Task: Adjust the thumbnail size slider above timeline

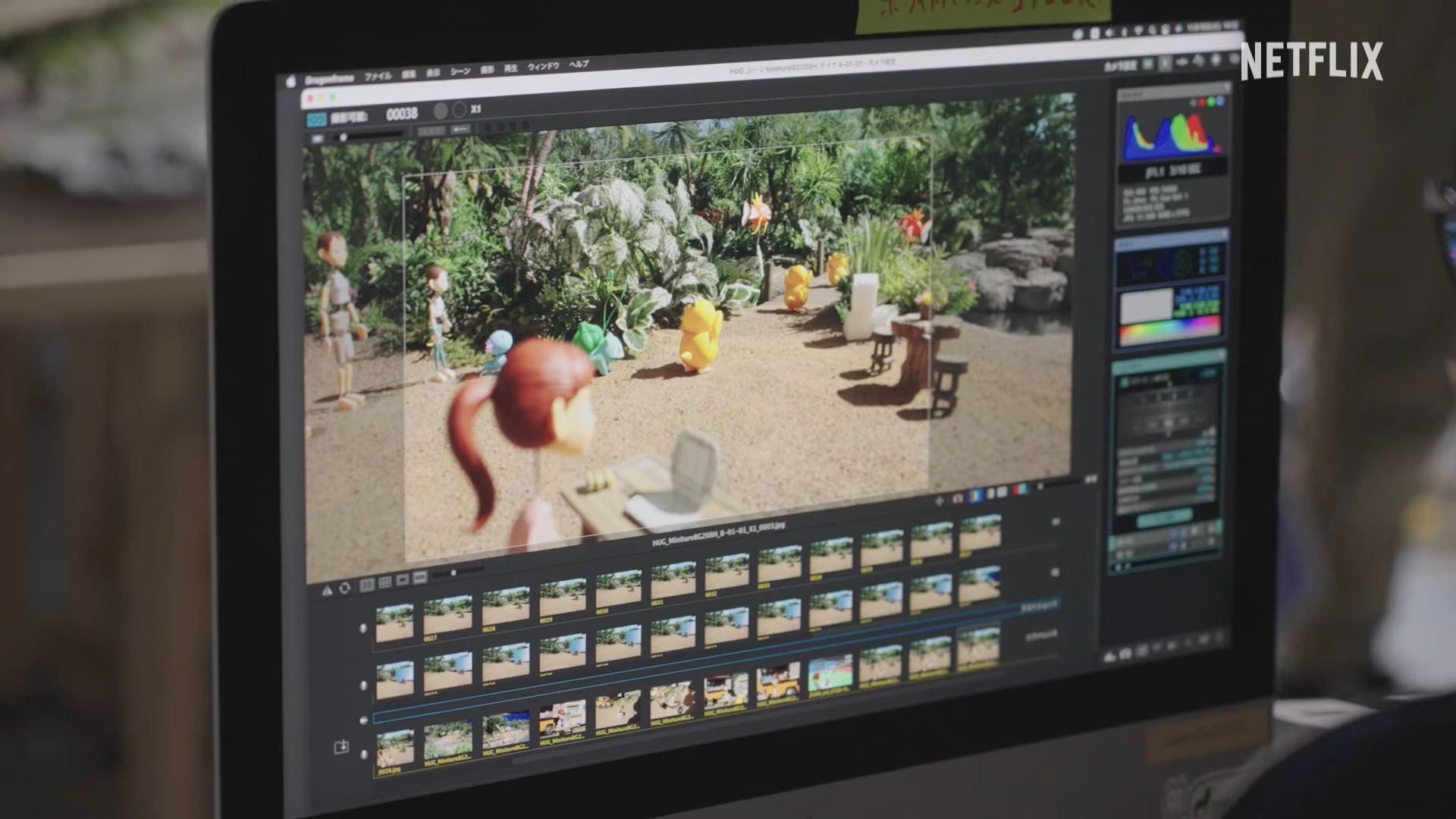Action: tap(459, 573)
